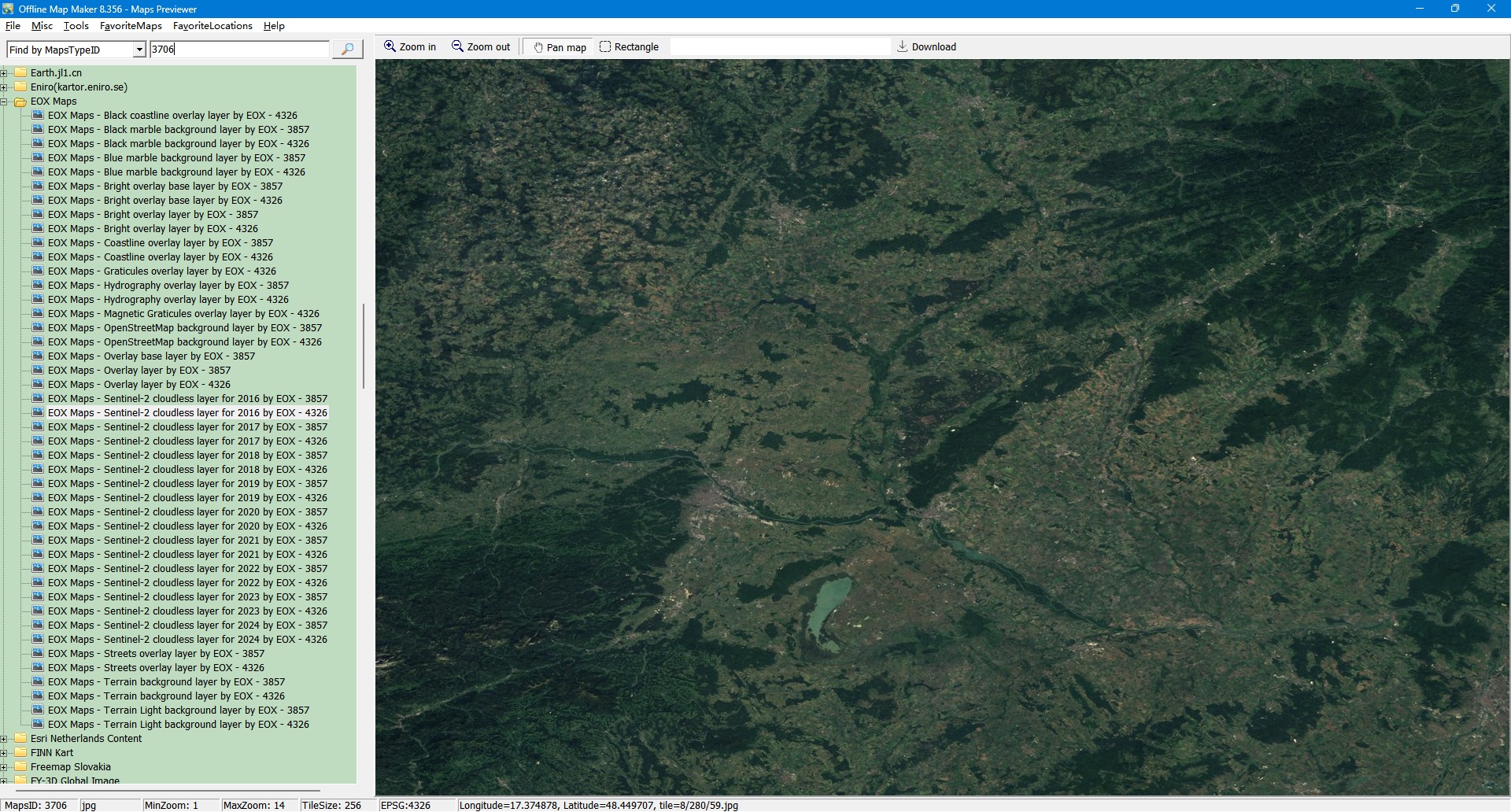The height and width of the screenshot is (812, 1511).
Task: Click the EOX Maps folder icon
Action: click(x=20, y=101)
